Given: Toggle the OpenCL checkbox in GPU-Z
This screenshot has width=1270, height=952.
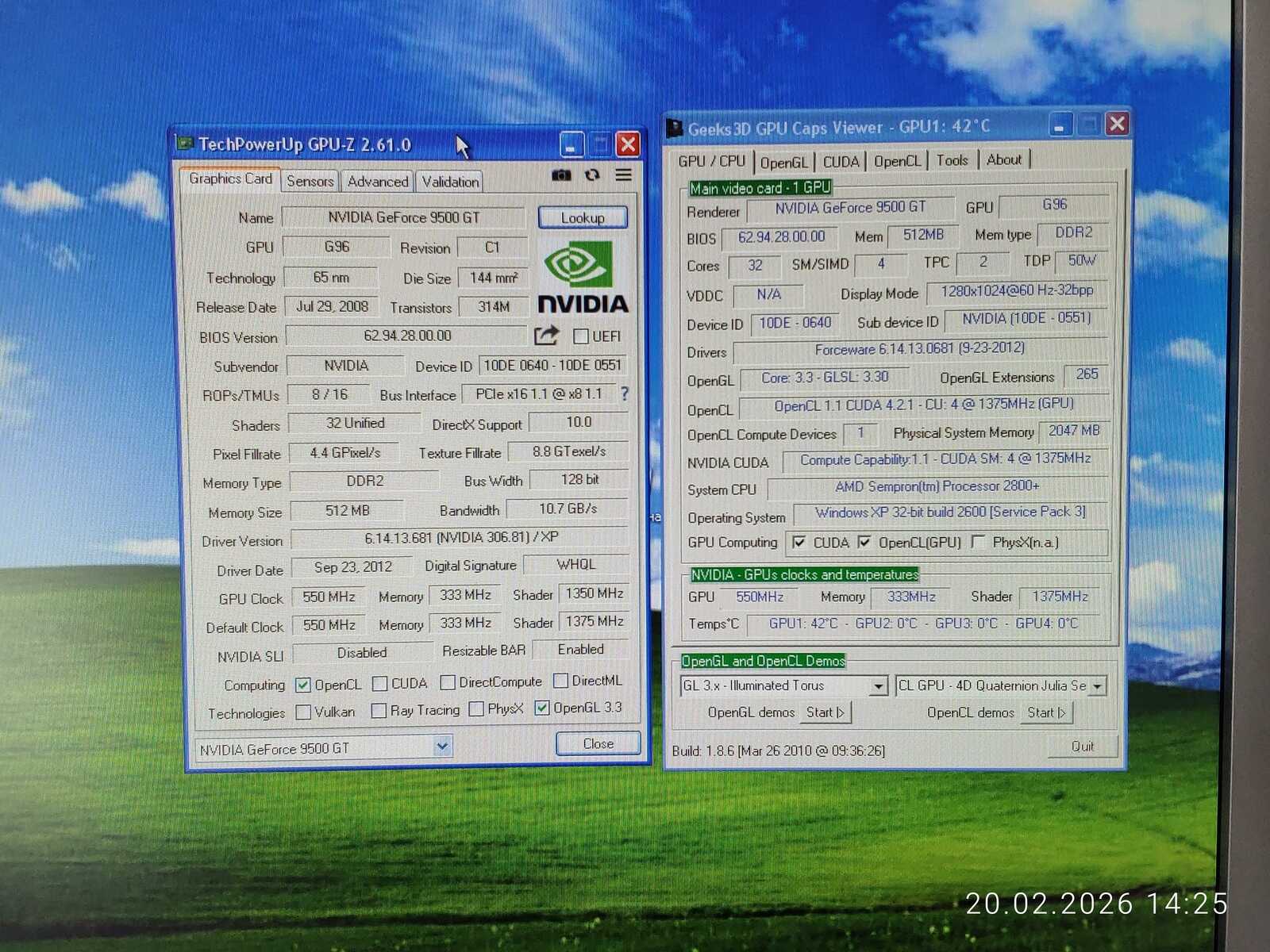Looking at the screenshot, I should click(302, 685).
